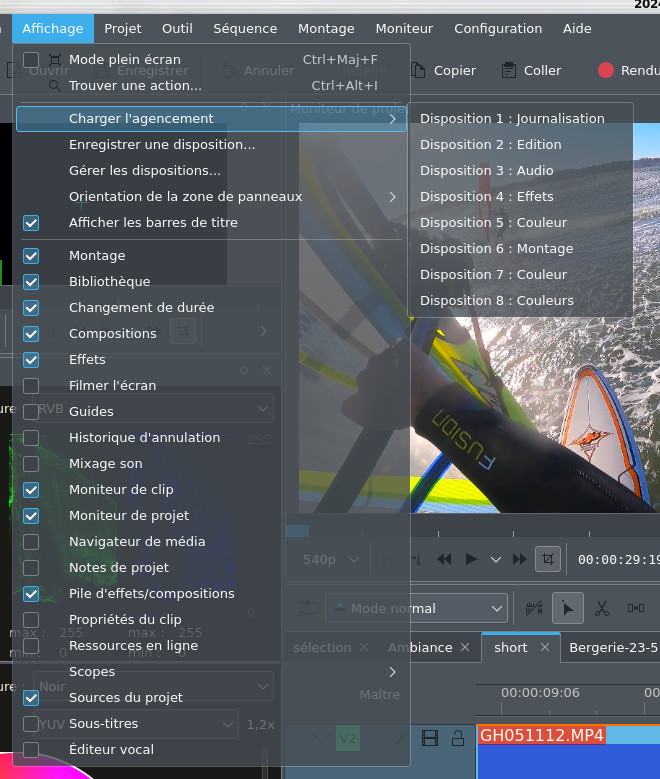Image resolution: width=660 pixels, height=779 pixels.
Task: Load Disposition 4 : Effets
Action: point(520,197)
